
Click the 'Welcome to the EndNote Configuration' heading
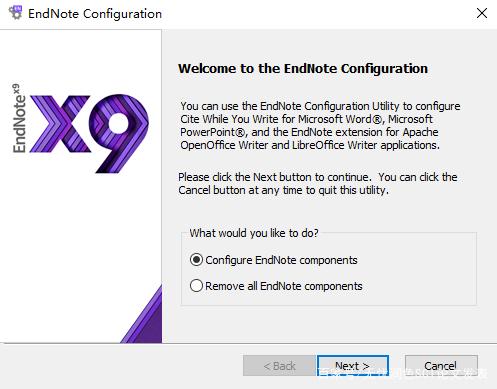tap(303, 68)
